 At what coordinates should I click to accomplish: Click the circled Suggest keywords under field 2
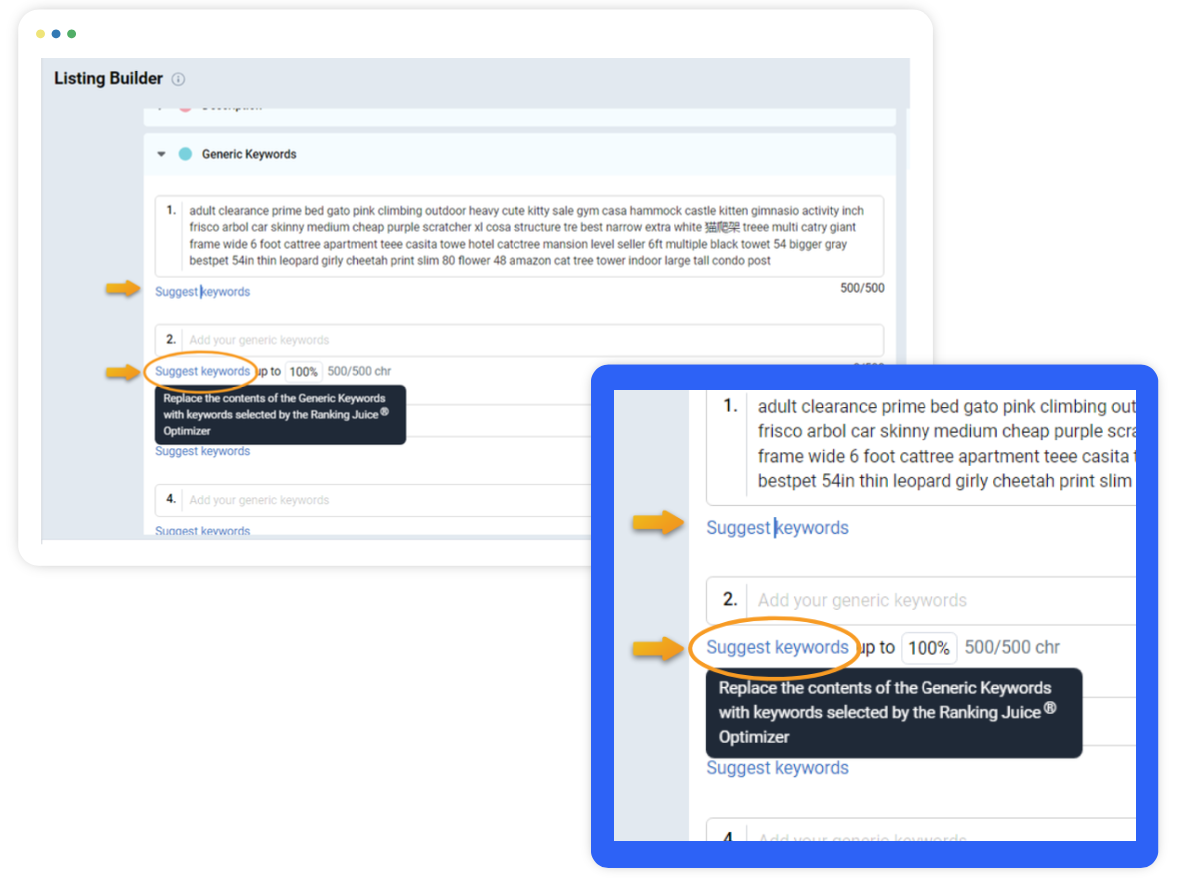click(202, 372)
